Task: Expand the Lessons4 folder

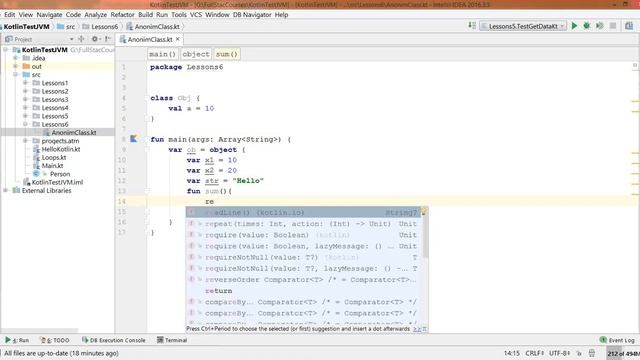Action: coord(25,108)
